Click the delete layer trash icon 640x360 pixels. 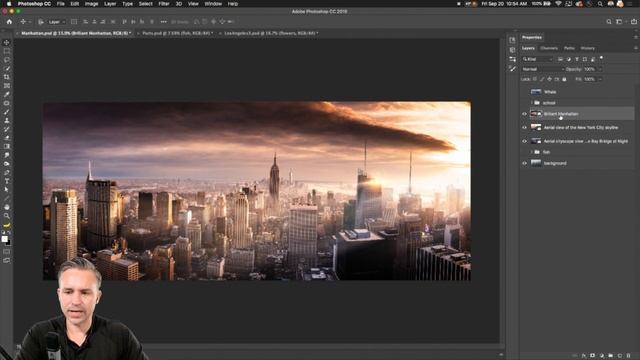click(x=629, y=356)
